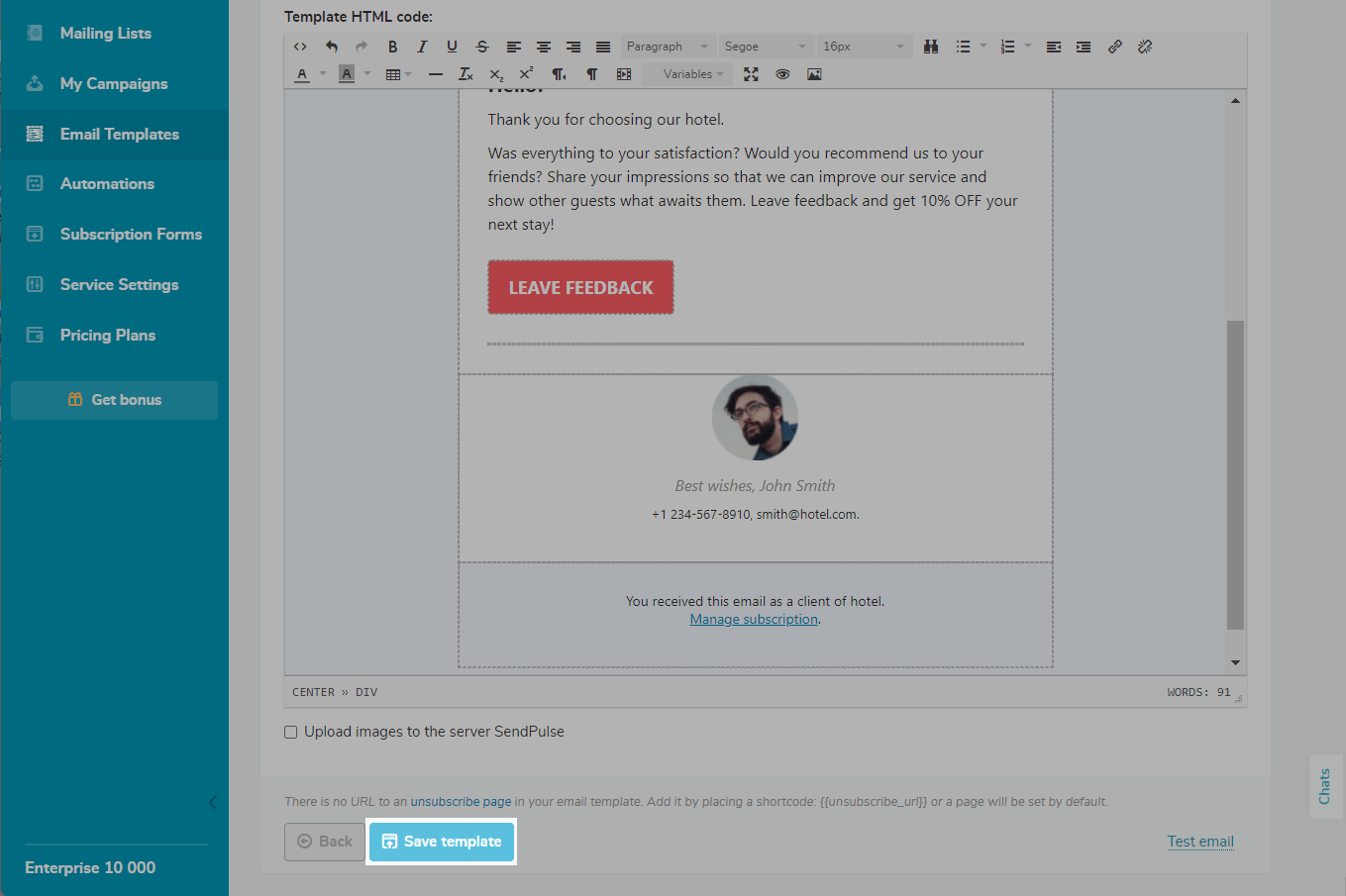Image resolution: width=1346 pixels, height=896 pixels.
Task: Open Automations from the sidebar
Action: pyautogui.click(x=107, y=184)
